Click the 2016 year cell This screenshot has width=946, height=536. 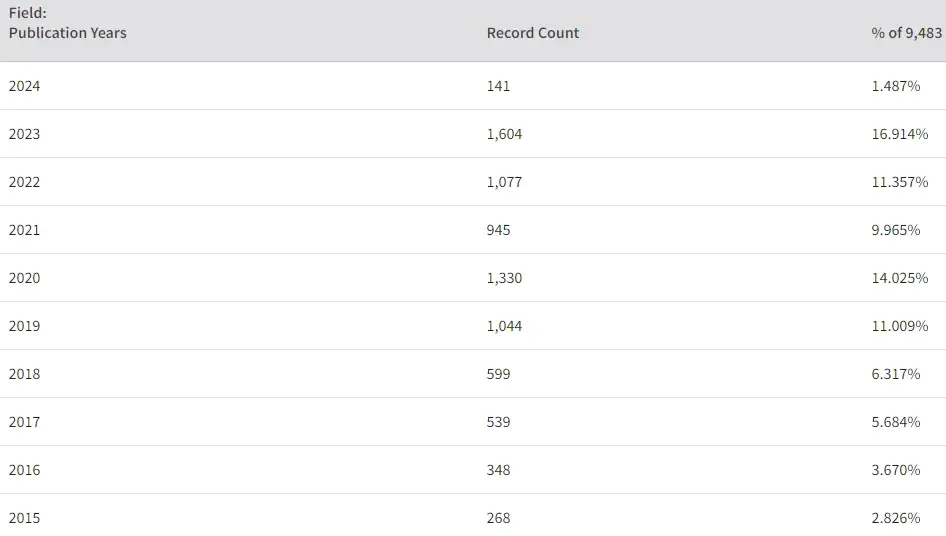[x=25, y=470]
